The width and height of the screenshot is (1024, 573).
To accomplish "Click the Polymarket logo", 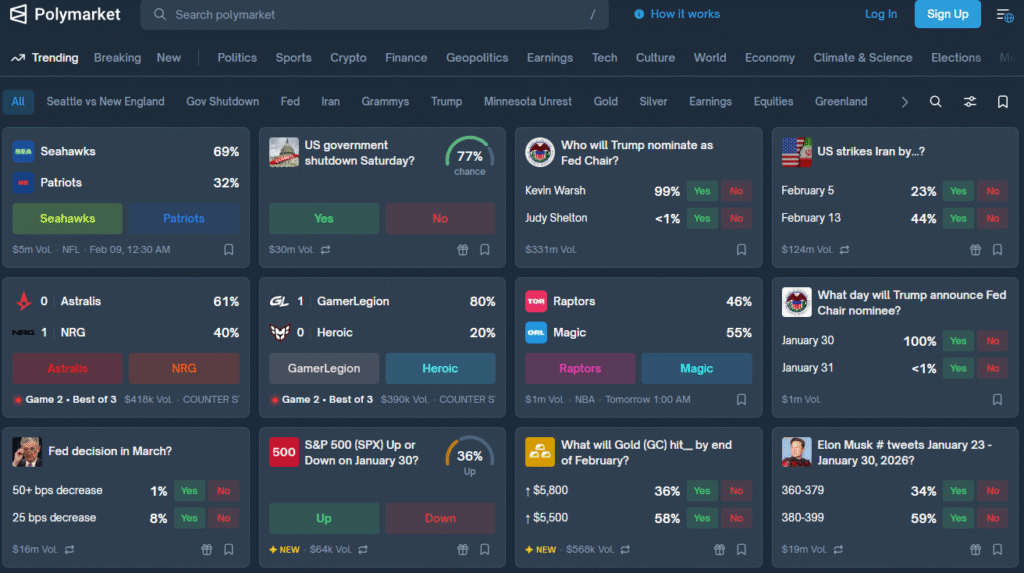I will tap(65, 14).
